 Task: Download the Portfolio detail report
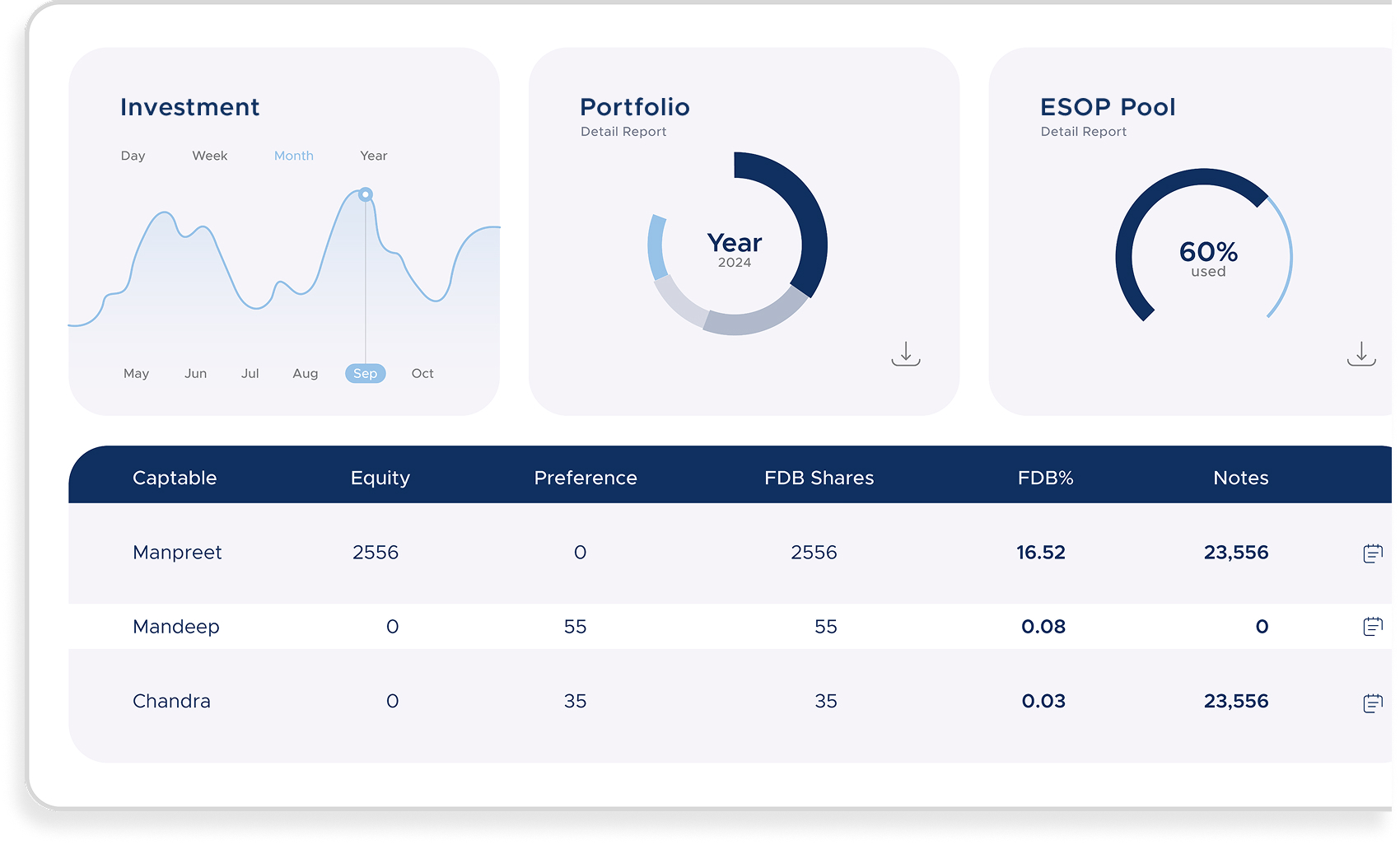(905, 354)
